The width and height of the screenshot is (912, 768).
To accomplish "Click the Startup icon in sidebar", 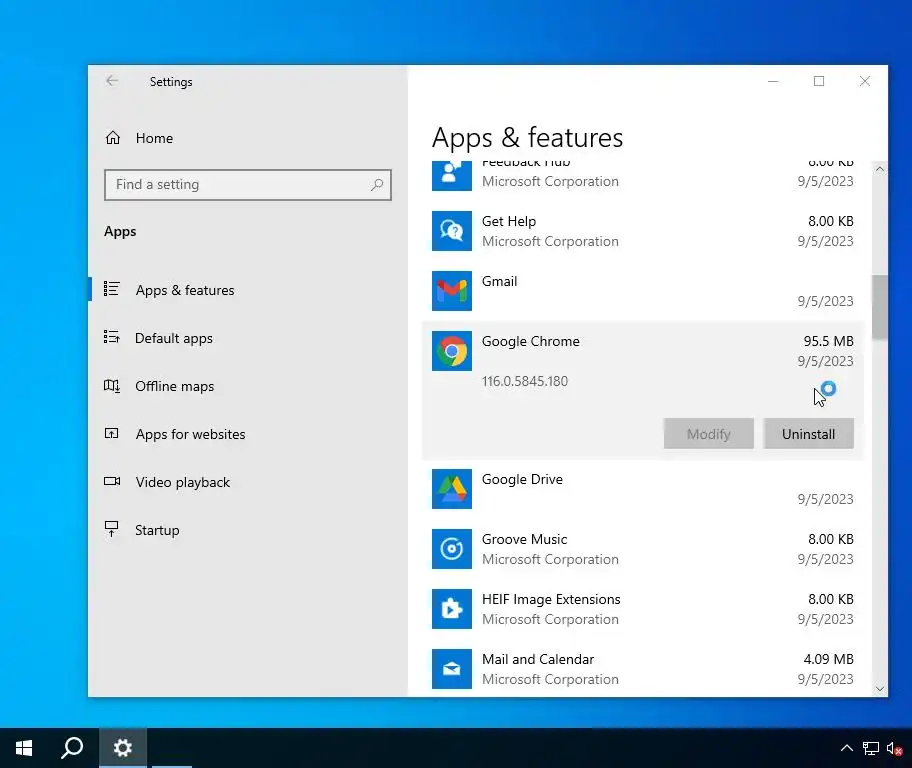I will (111, 529).
